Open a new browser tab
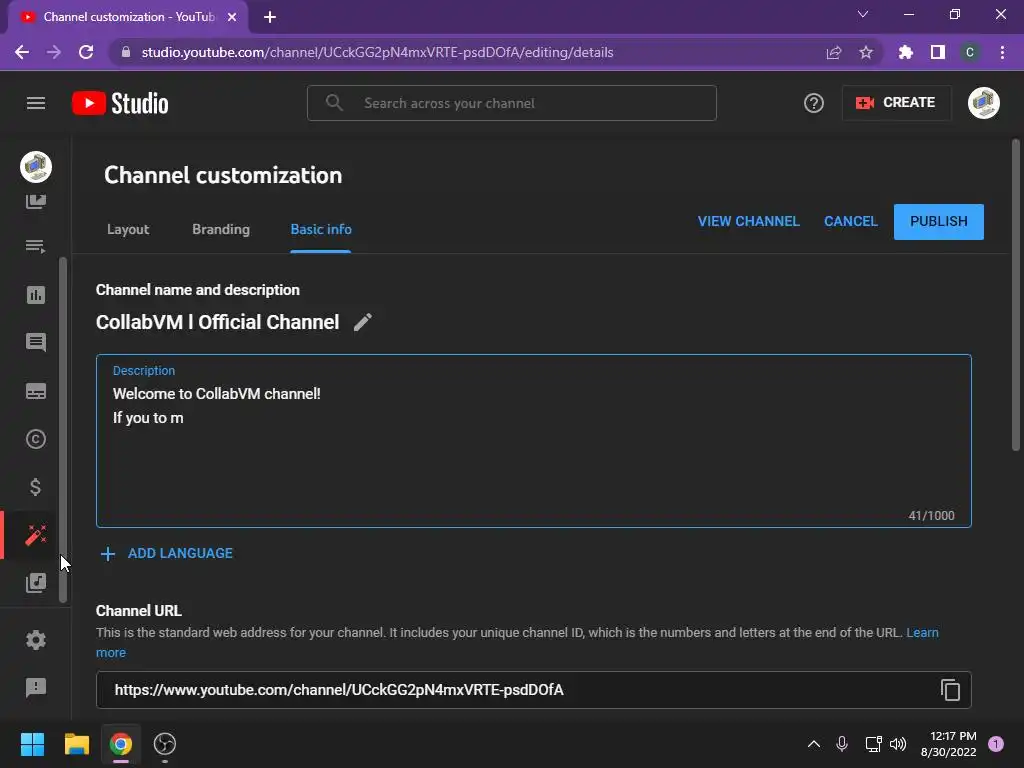 270,17
